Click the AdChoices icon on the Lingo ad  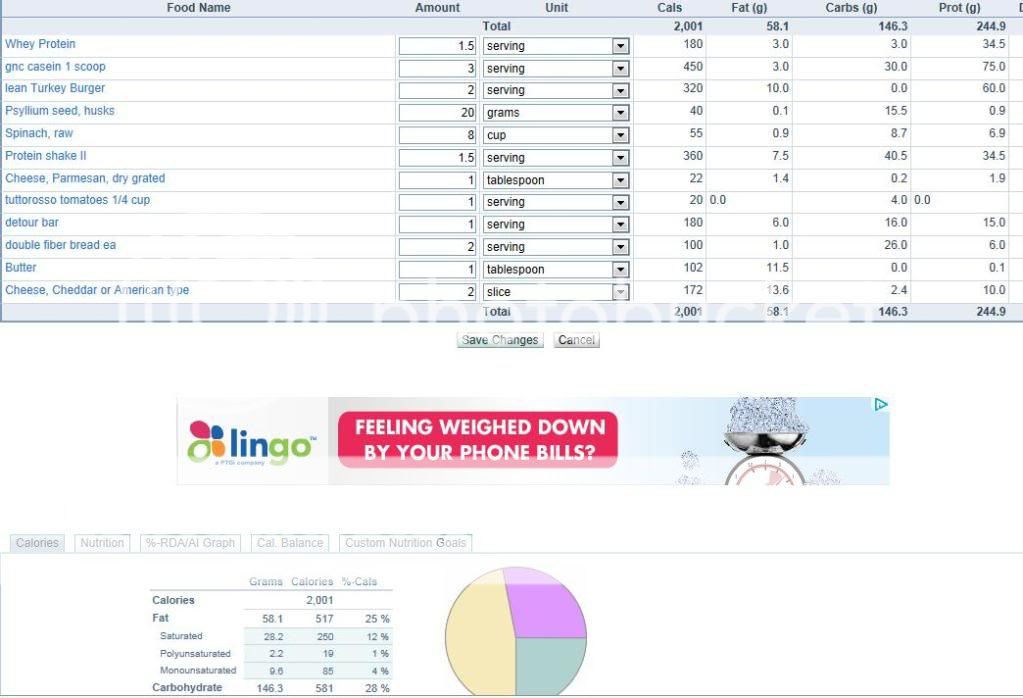pos(881,405)
